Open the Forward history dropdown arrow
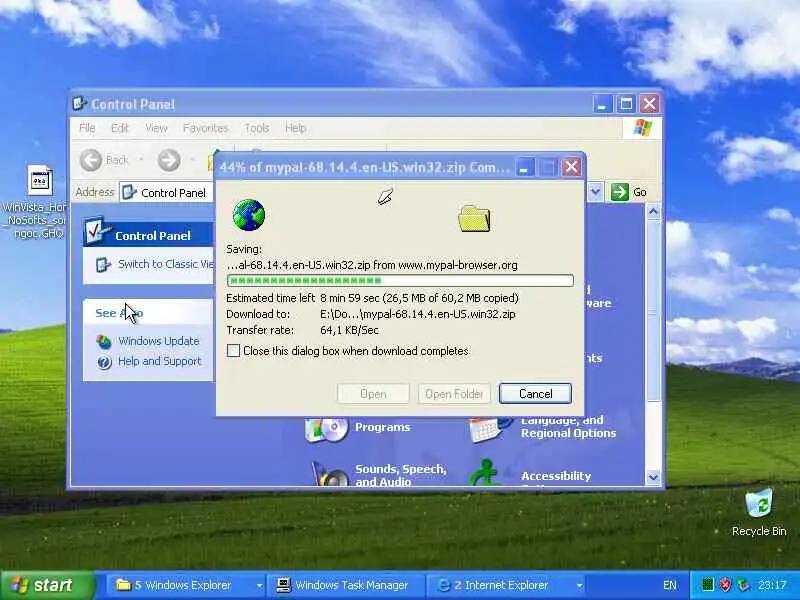This screenshot has height=600, width=800. click(193, 160)
